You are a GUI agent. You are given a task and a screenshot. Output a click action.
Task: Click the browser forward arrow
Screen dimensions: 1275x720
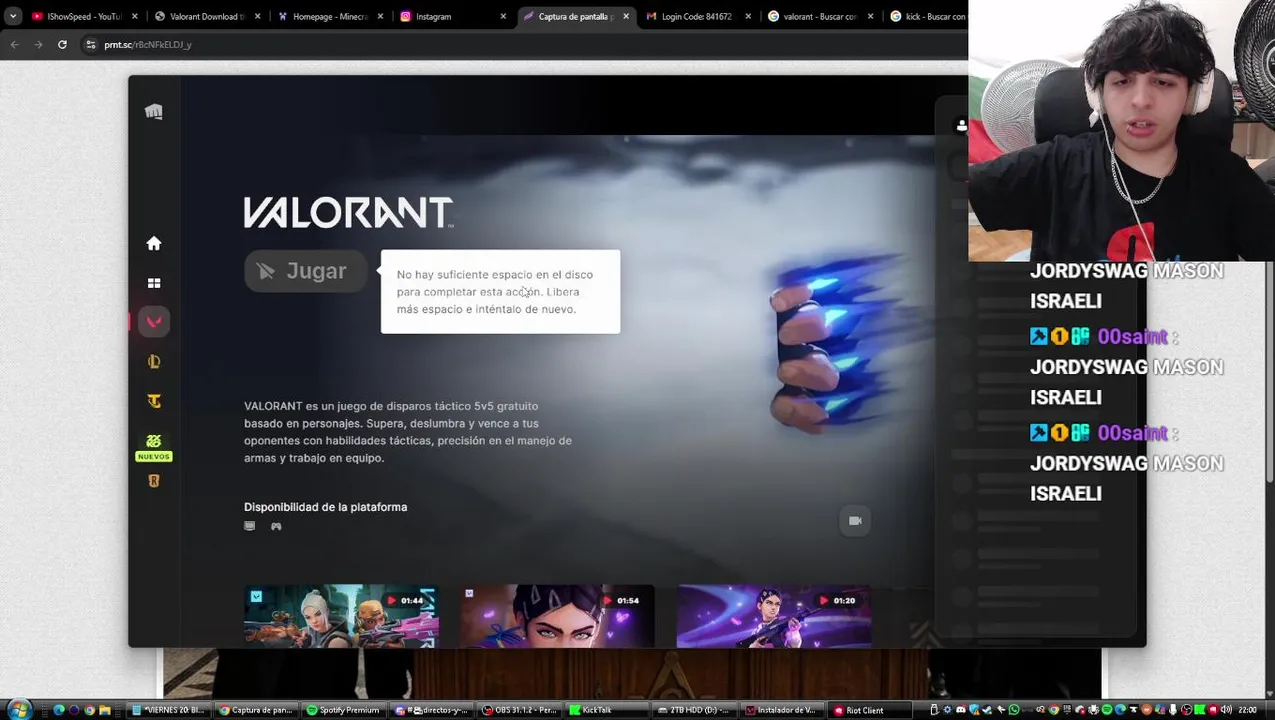coord(38,44)
